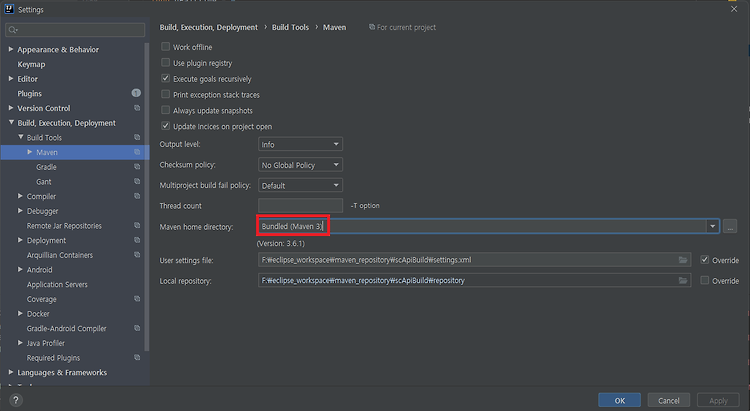Select Remote Jar Repositories page
Screen dimensions: 750x411
[64, 226]
